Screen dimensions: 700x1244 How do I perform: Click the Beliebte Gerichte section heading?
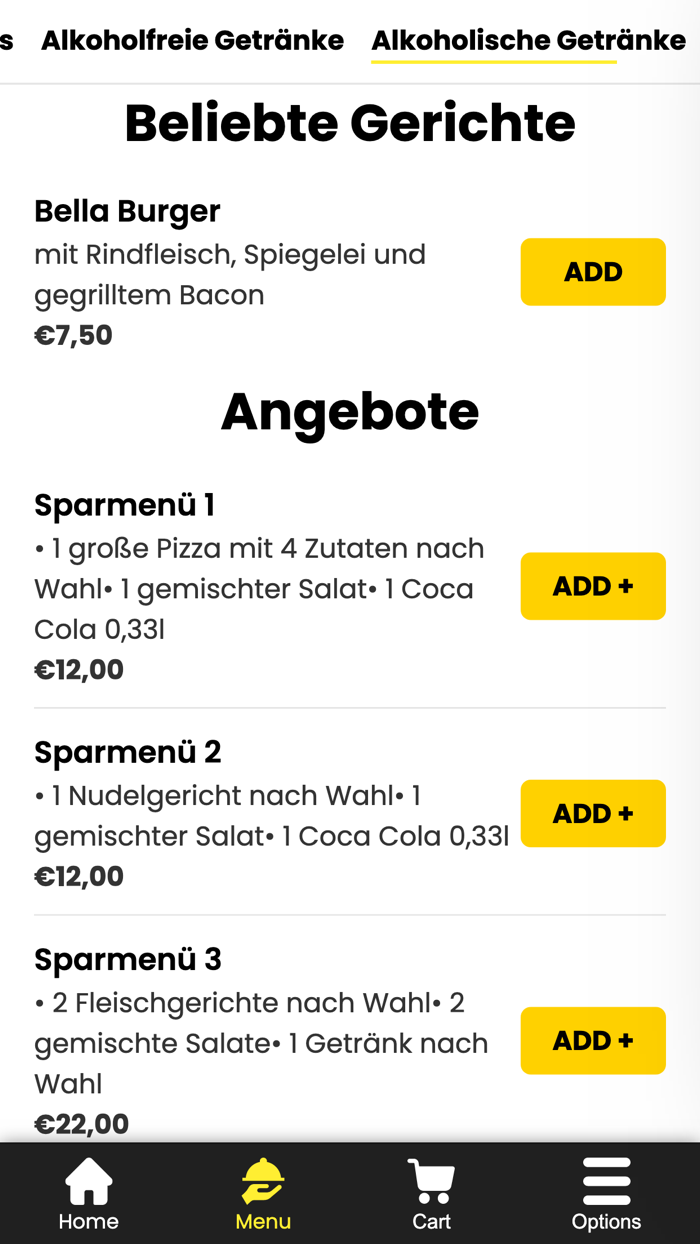(349, 122)
